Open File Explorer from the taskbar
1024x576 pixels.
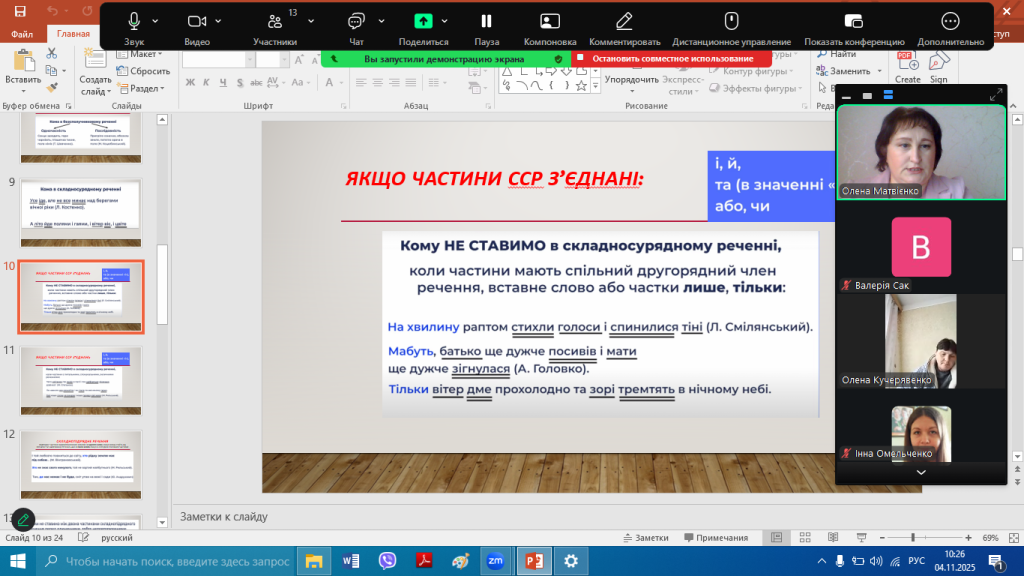[314, 561]
